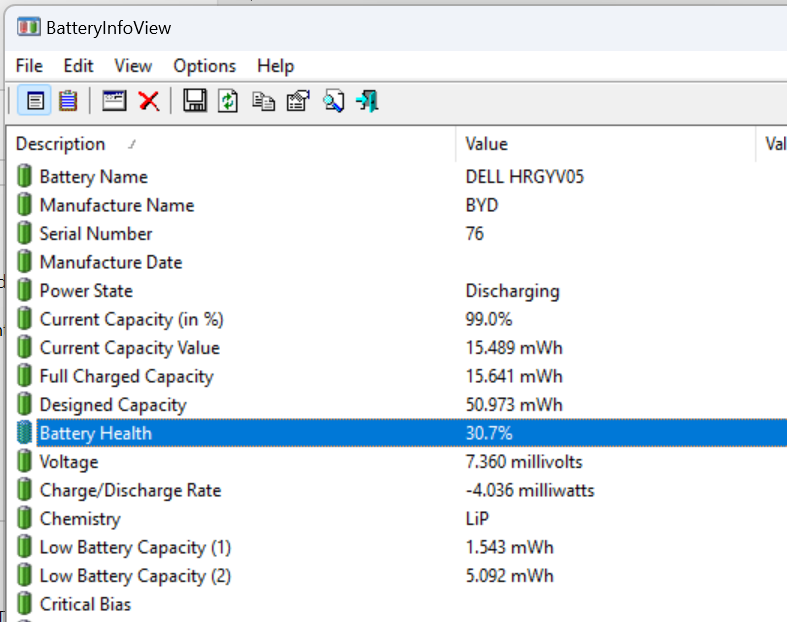Click the DELL HRGYV05 value
Viewport: 787px width, 622px height.
[x=524, y=177]
